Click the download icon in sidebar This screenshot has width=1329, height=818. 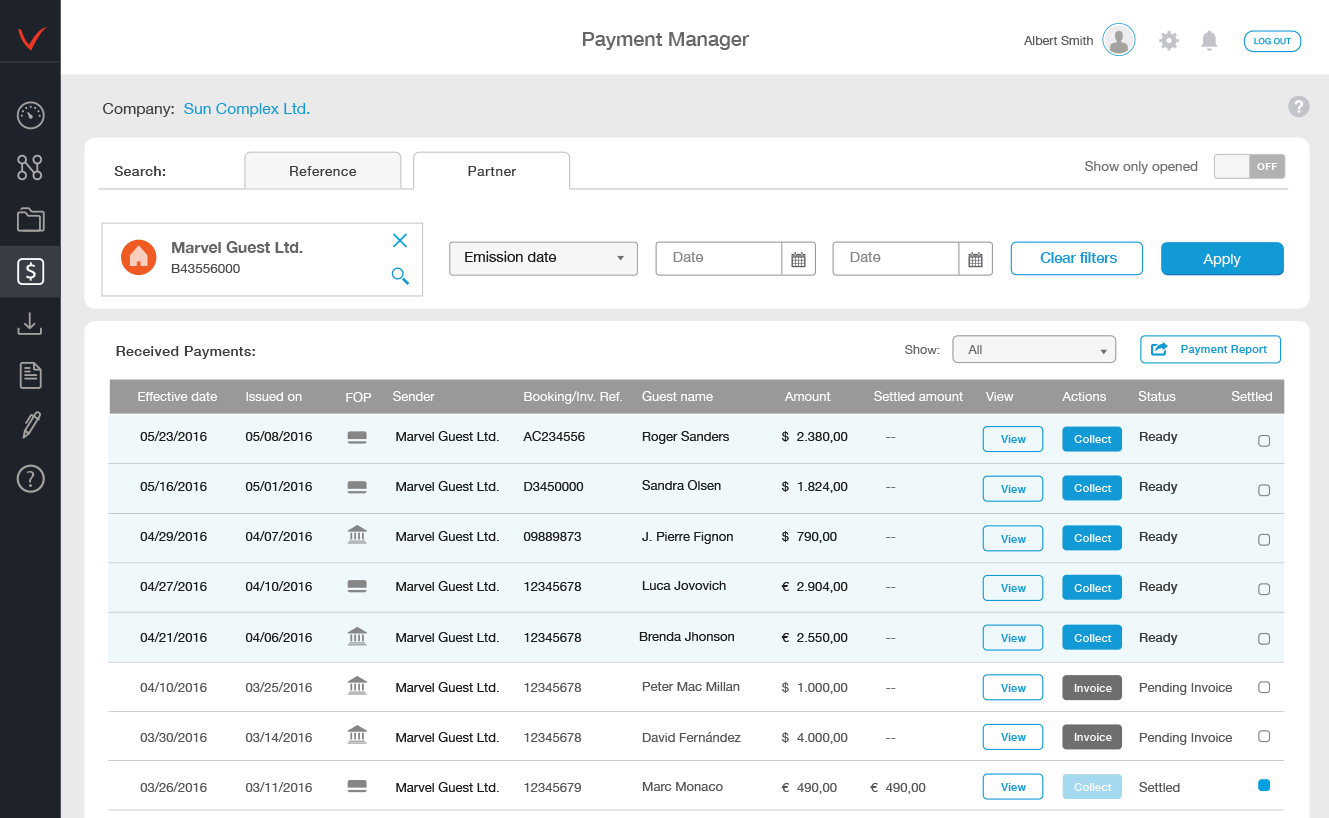pos(30,323)
